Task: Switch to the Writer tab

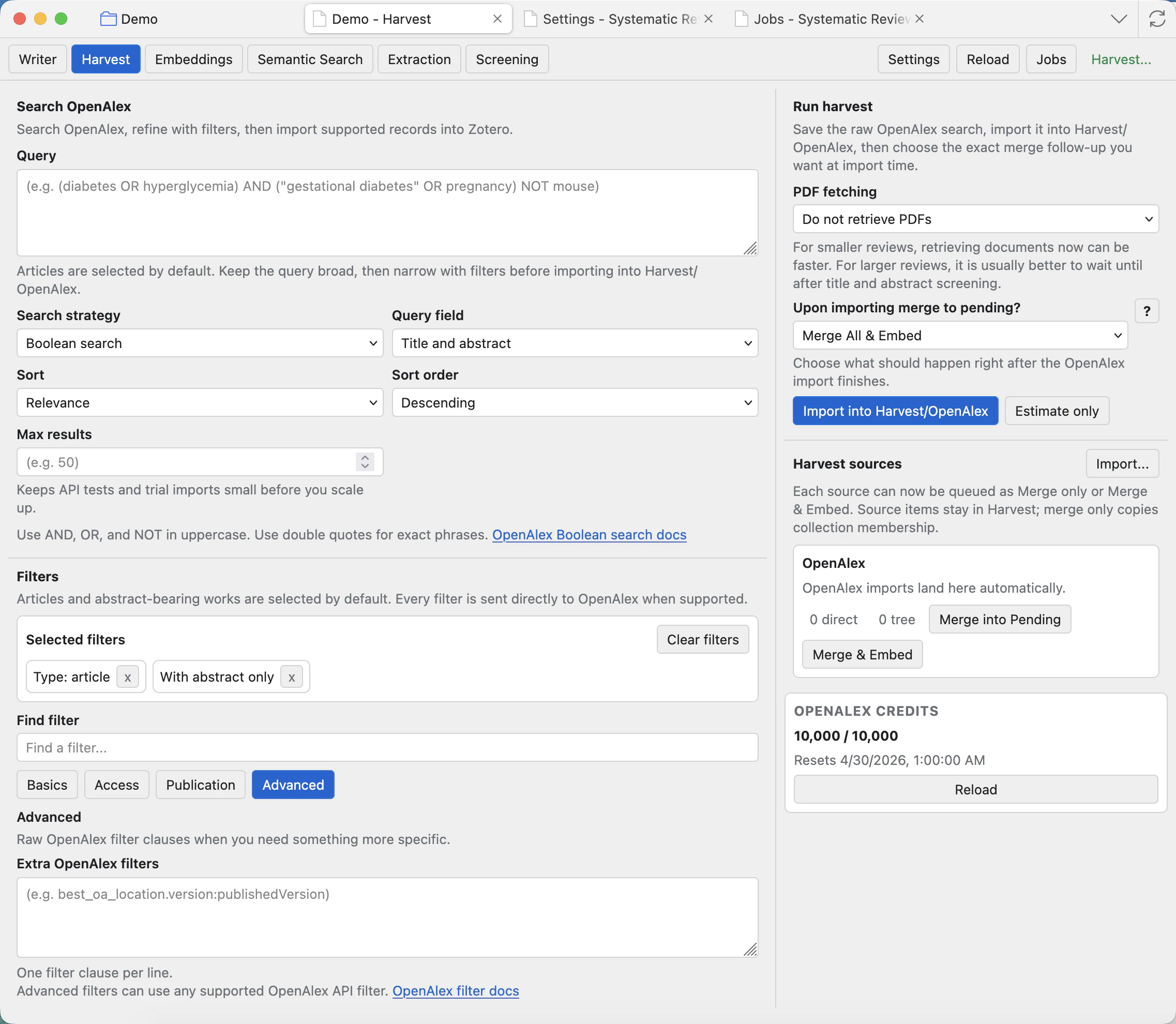Action: tap(38, 59)
